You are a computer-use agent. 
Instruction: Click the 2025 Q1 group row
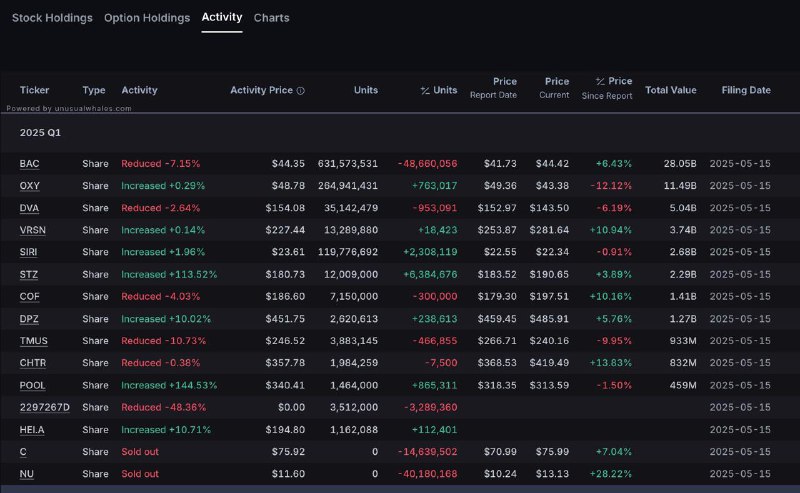pyautogui.click(x=400, y=133)
